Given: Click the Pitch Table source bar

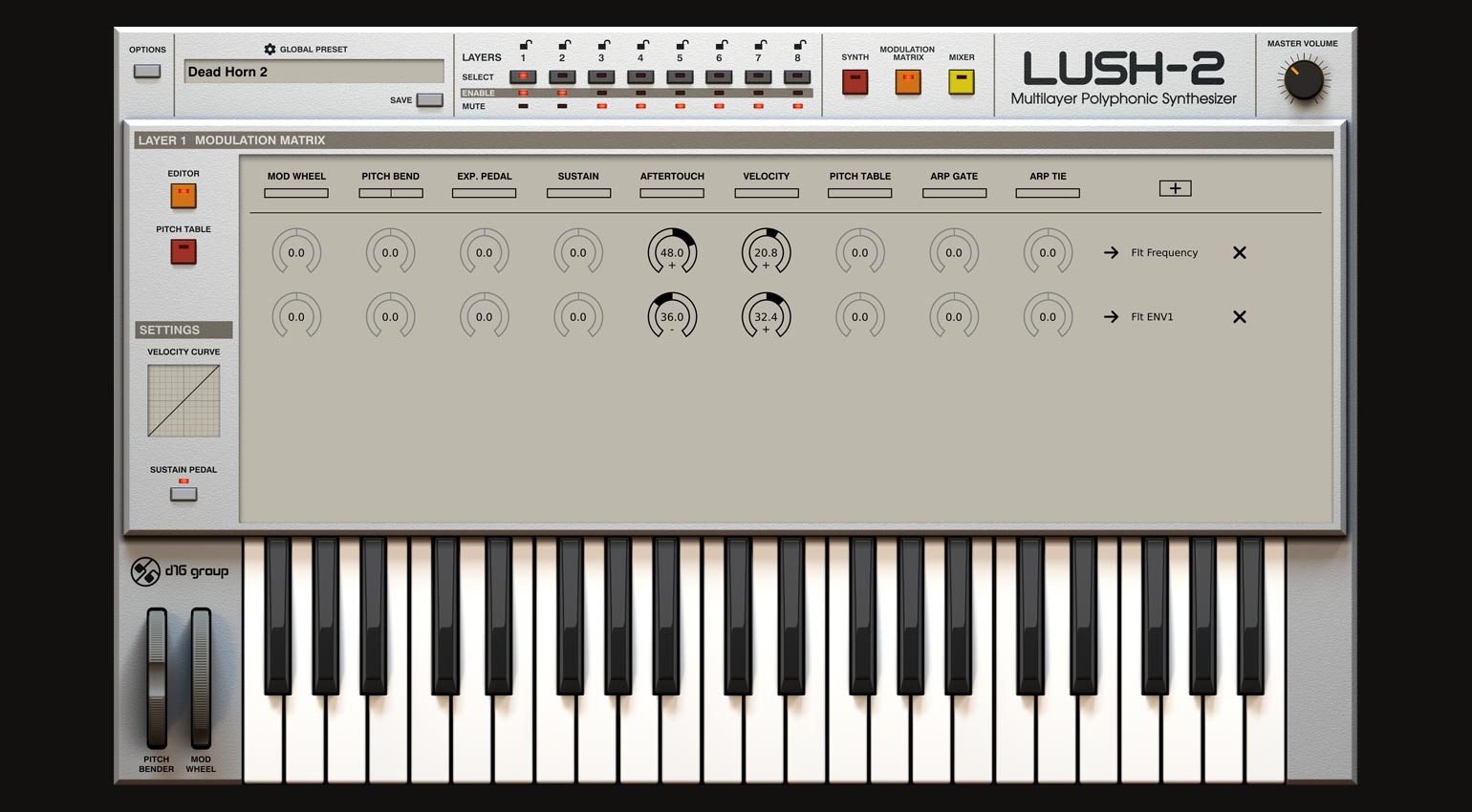Looking at the screenshot, I should coord(860,193).
